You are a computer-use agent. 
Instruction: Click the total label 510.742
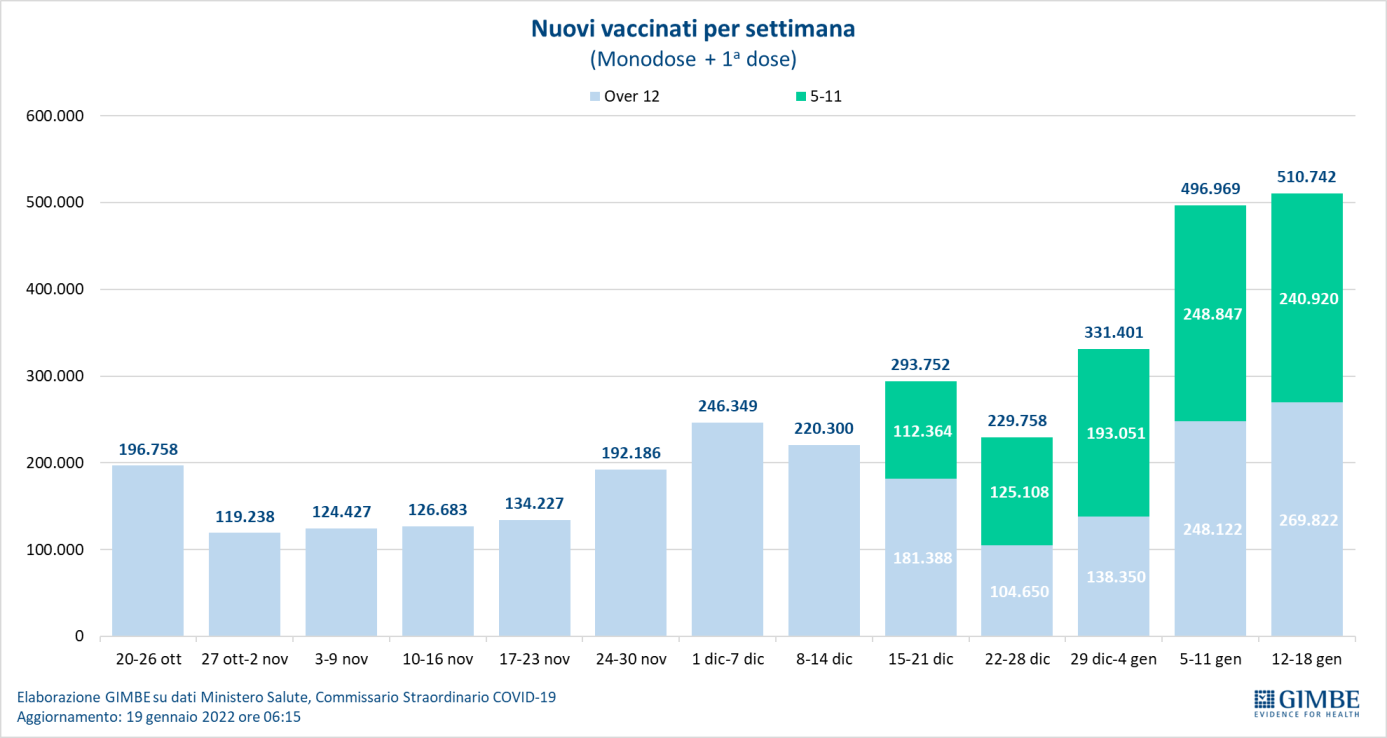(1307, 177)
